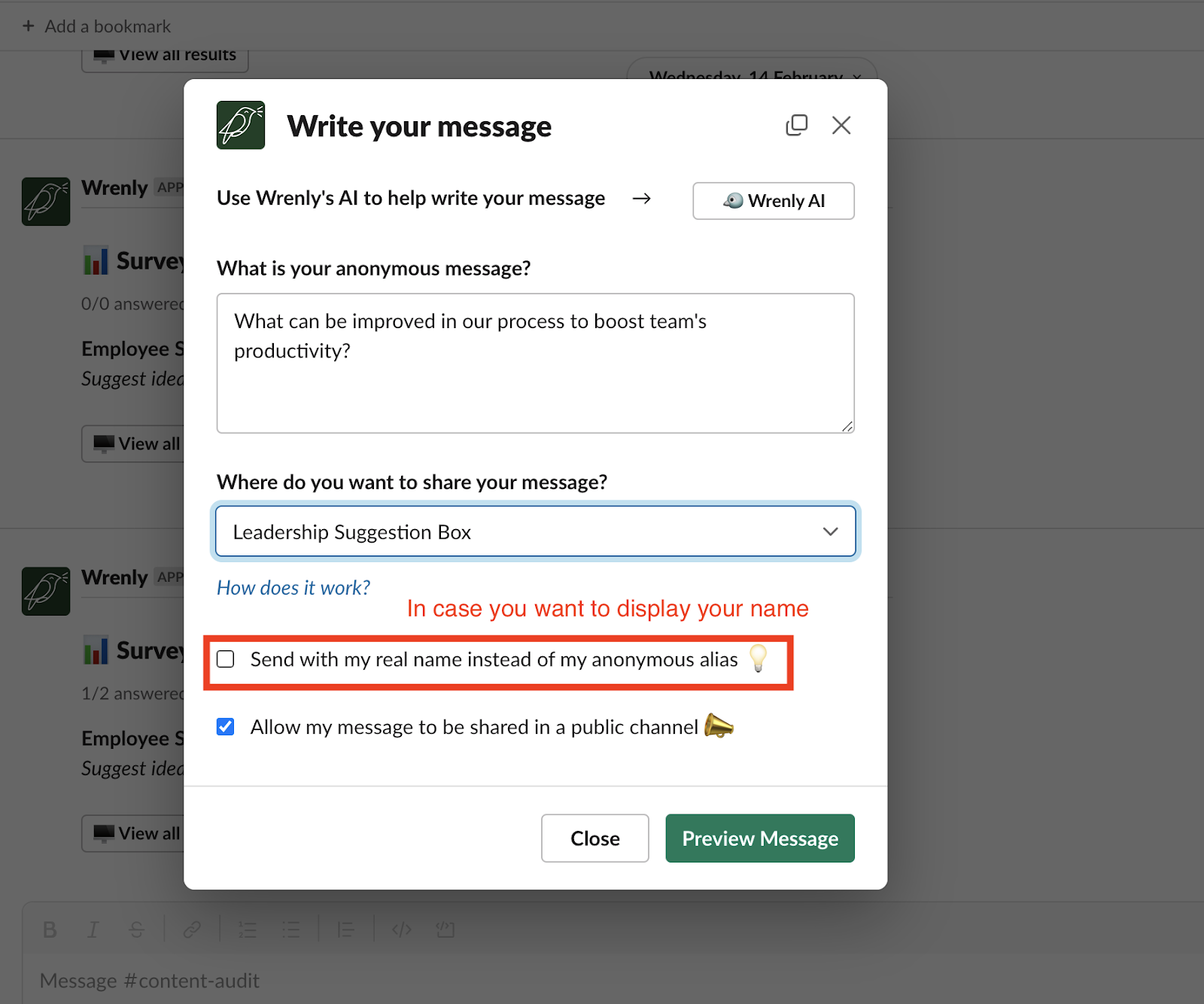
Task: Click View all button under 1/2 answered survey
Action: [133, 834]
